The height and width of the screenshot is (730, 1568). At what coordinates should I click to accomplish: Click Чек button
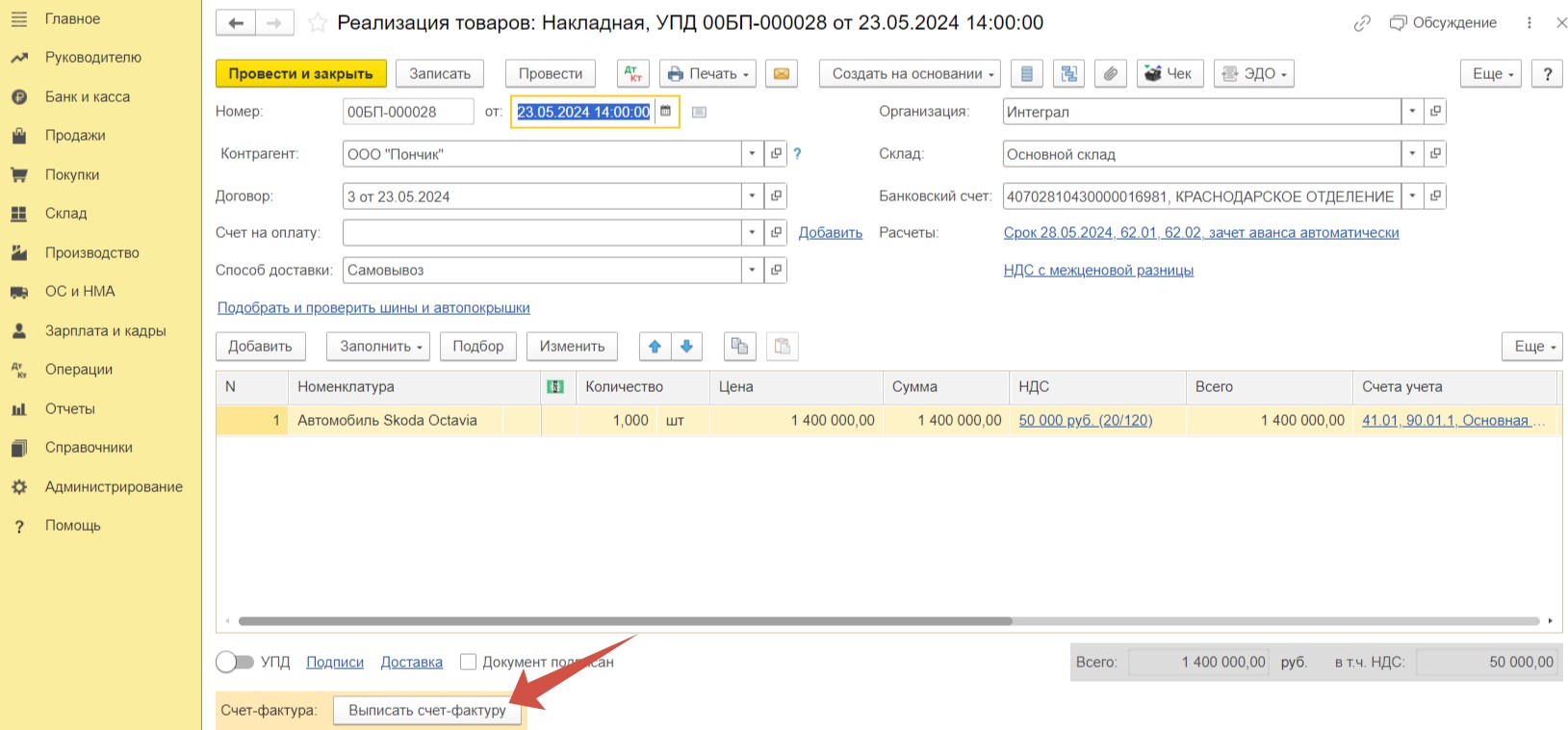coord(1170,73)
